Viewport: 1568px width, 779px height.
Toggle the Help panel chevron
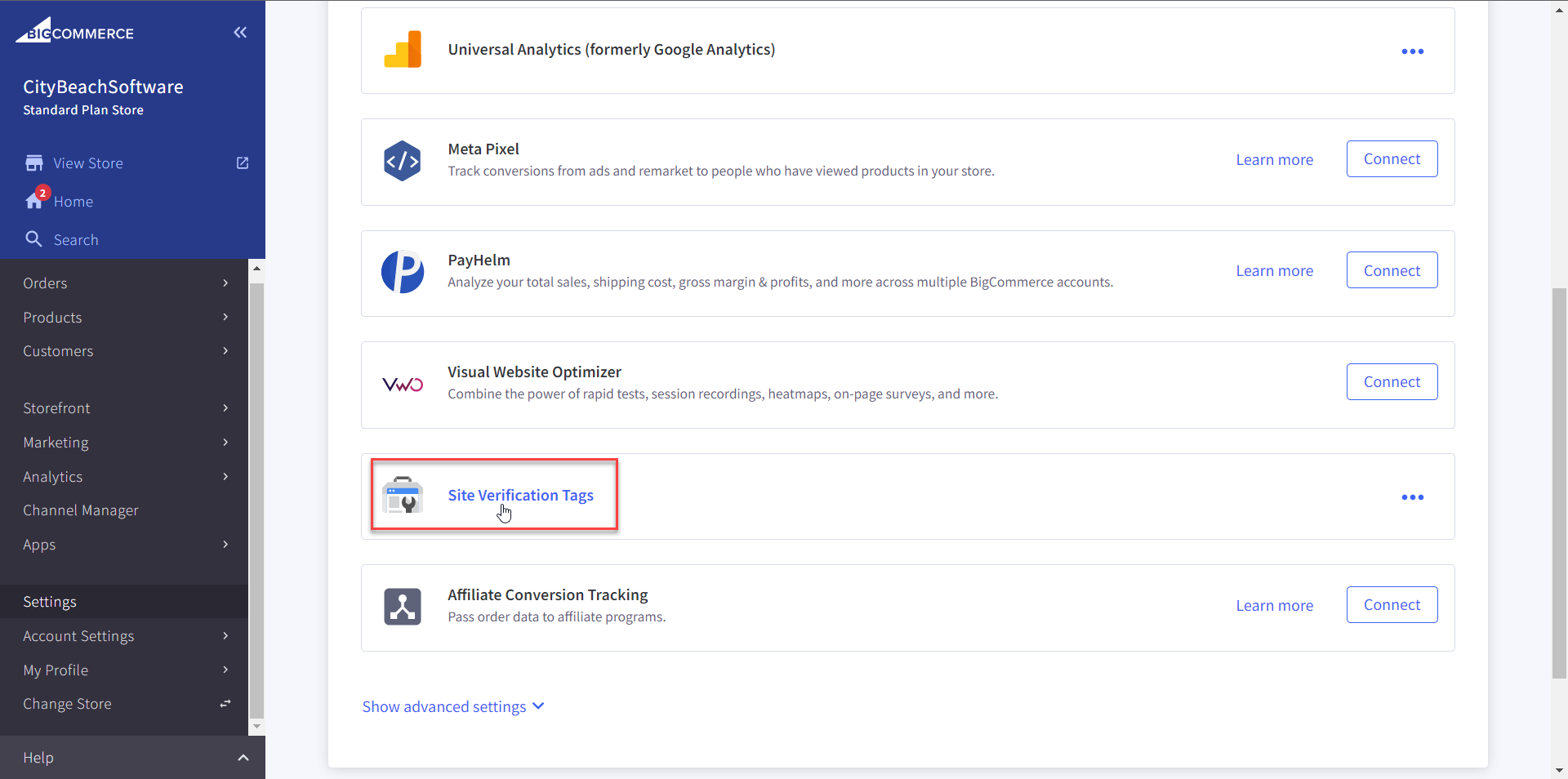click(243, 758)
